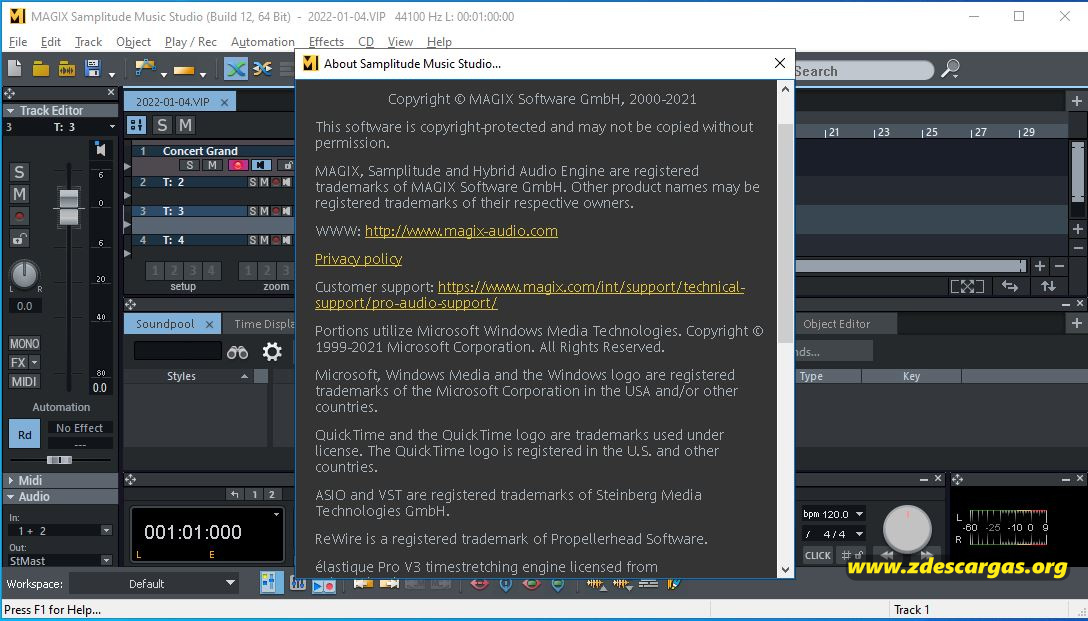Click the speaker monitoring icon in Track Editor
1088x621 pixels.
(101, 149)
